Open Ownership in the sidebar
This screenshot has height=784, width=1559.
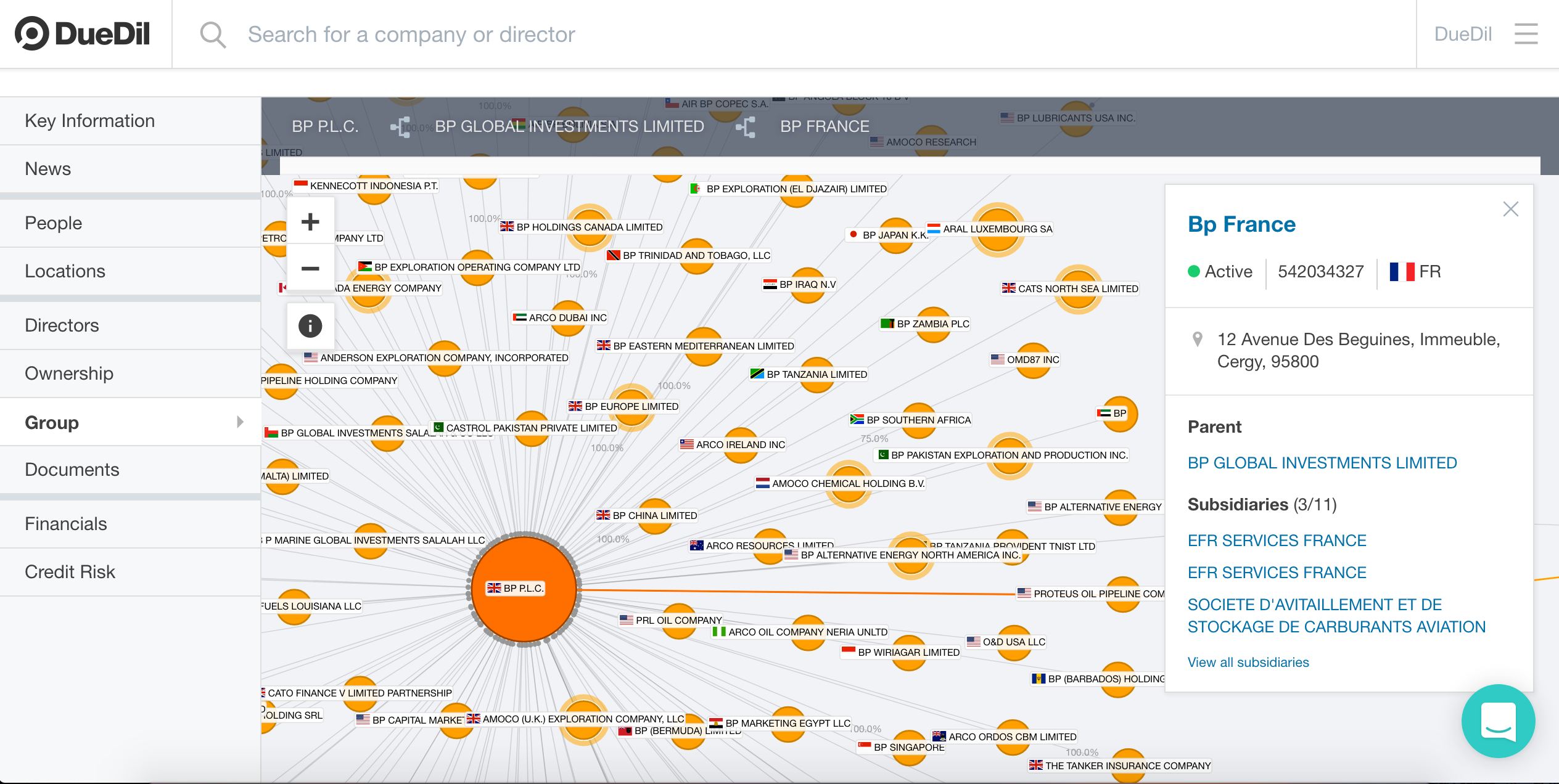(130, 374)
